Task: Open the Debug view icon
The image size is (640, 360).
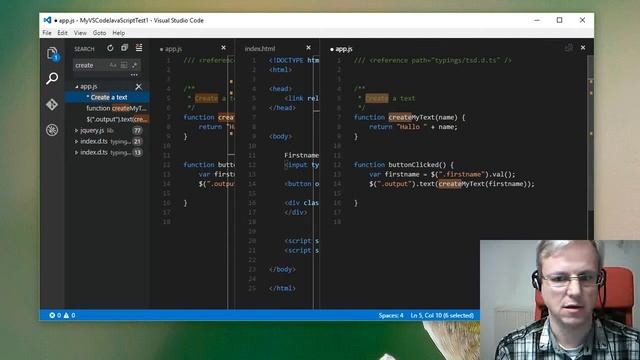Action: pos(52,130)
